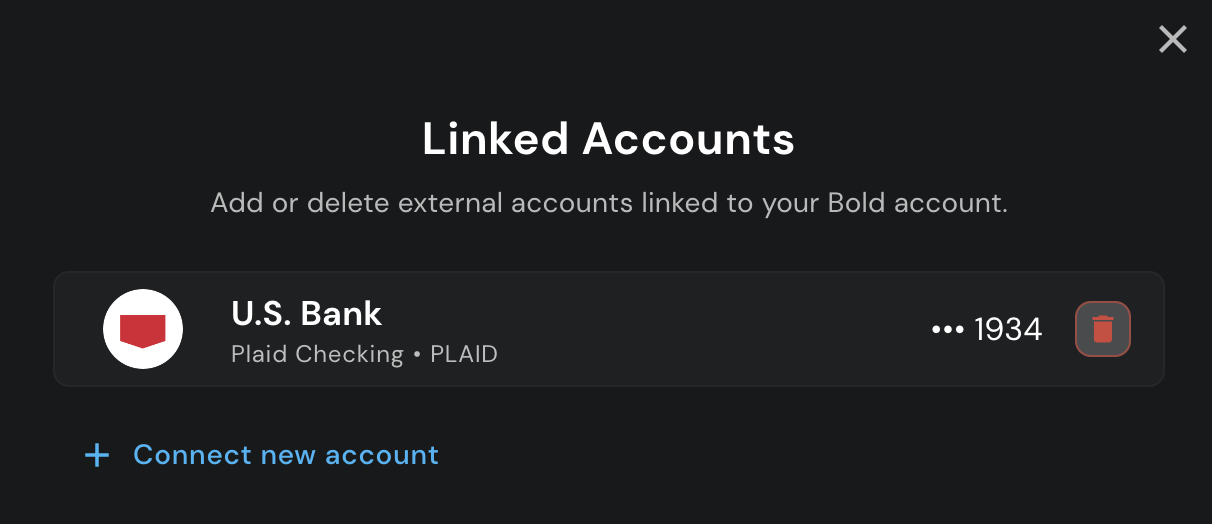
Task: Click the plus icon beside Connect new account
Action: click(x=97, y=456)
